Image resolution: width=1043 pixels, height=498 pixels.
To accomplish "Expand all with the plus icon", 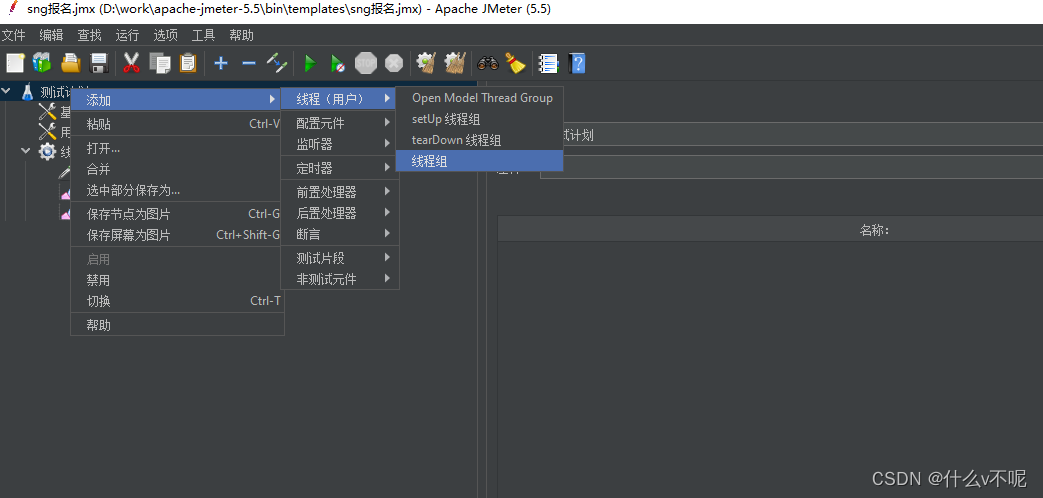I will point(221,63).
